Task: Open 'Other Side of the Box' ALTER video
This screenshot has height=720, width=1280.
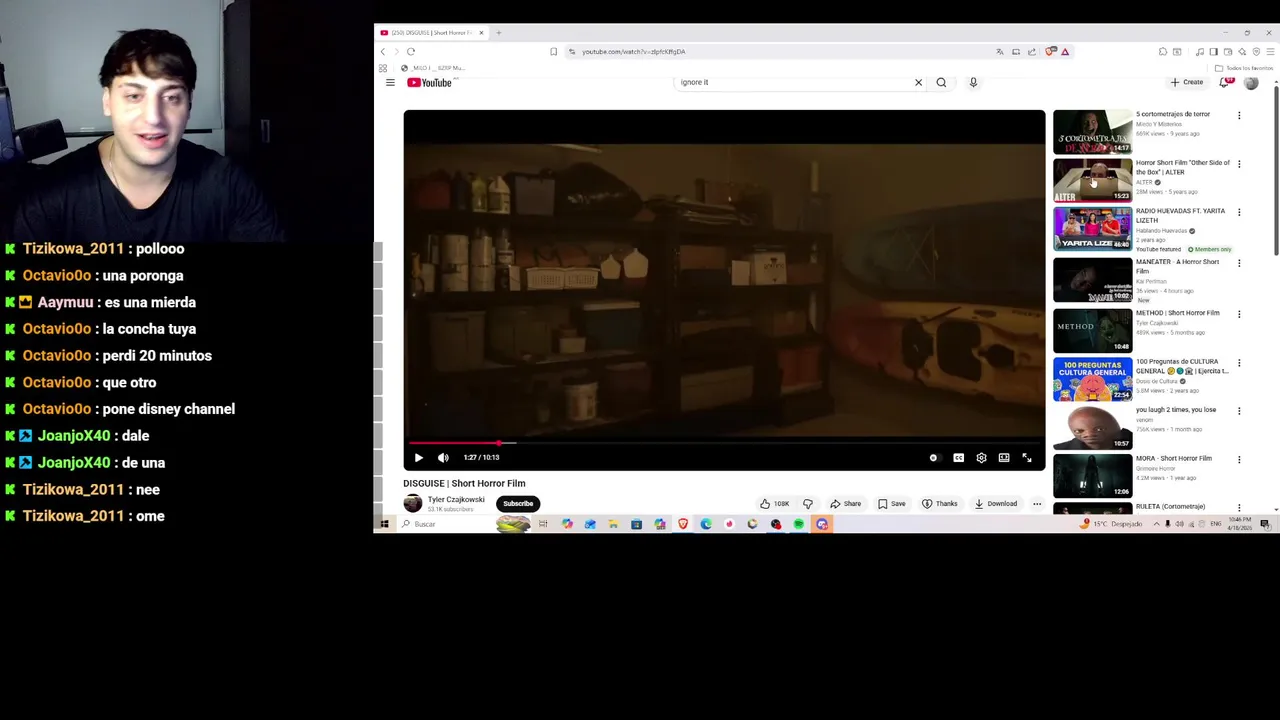Action: click(x=1092, y=180)
